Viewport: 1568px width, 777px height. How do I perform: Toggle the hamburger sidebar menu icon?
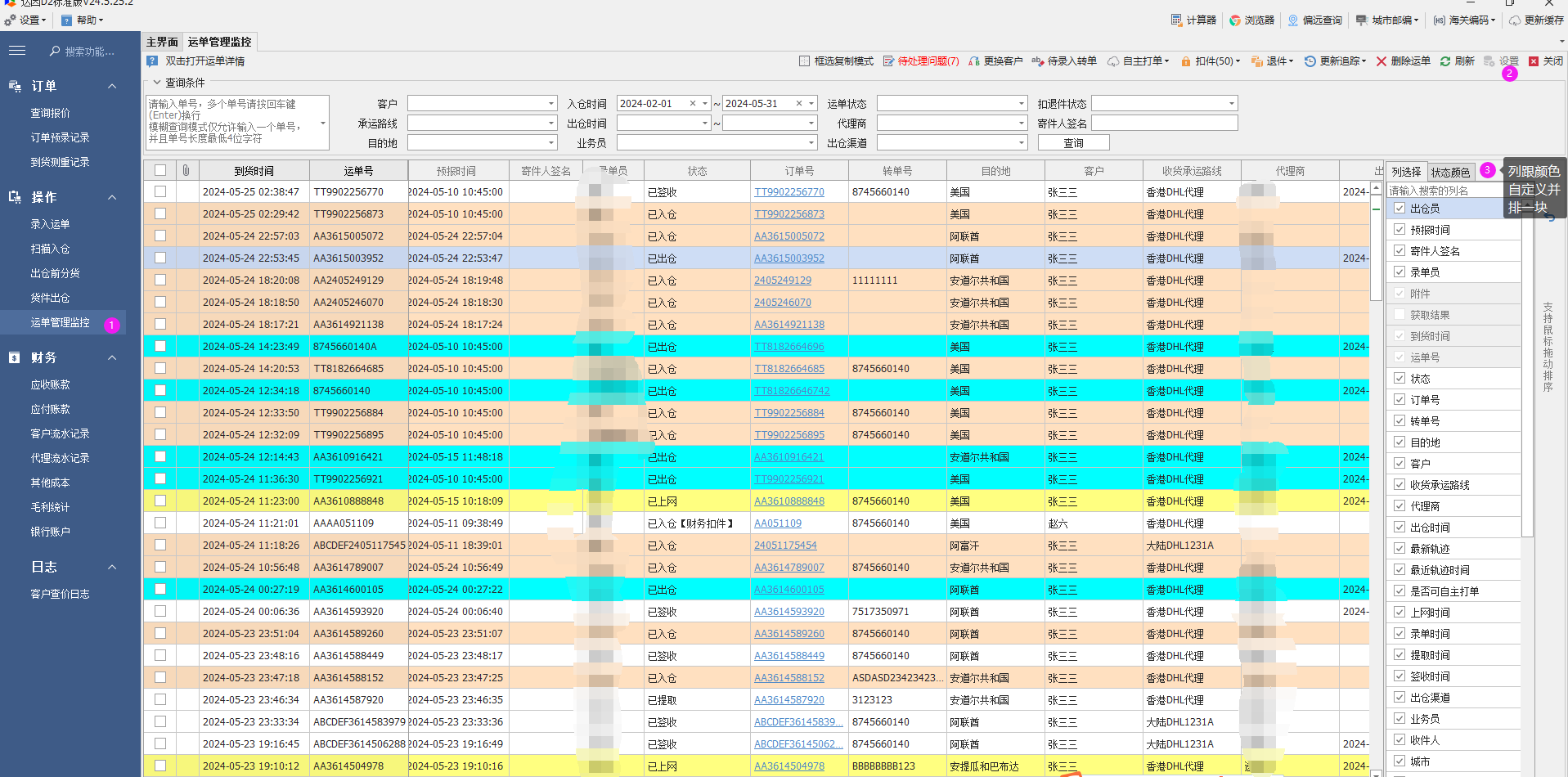[17, 51]
